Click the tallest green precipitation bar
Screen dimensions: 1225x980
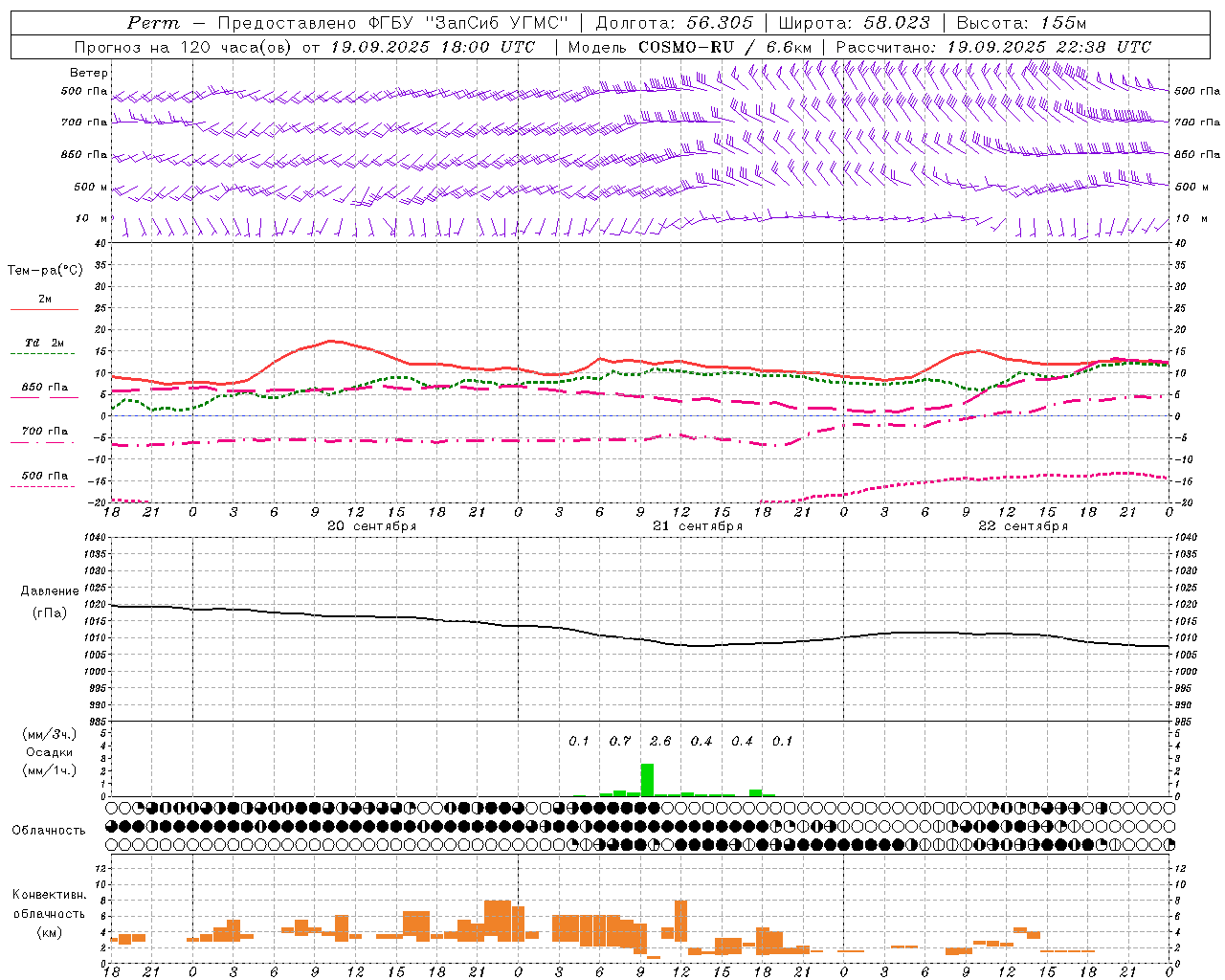coord(647,780)
